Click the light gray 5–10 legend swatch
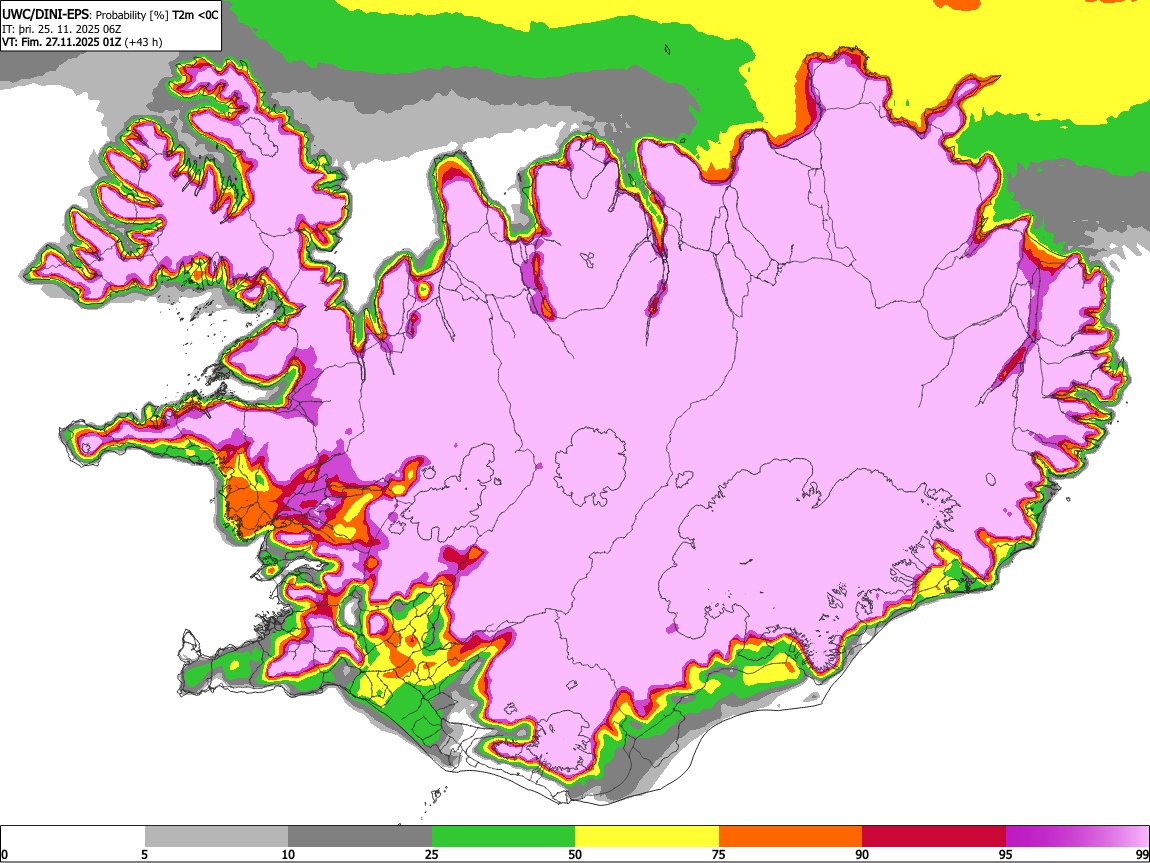Viewport: 1150px width, 863px height. point(216,837)
